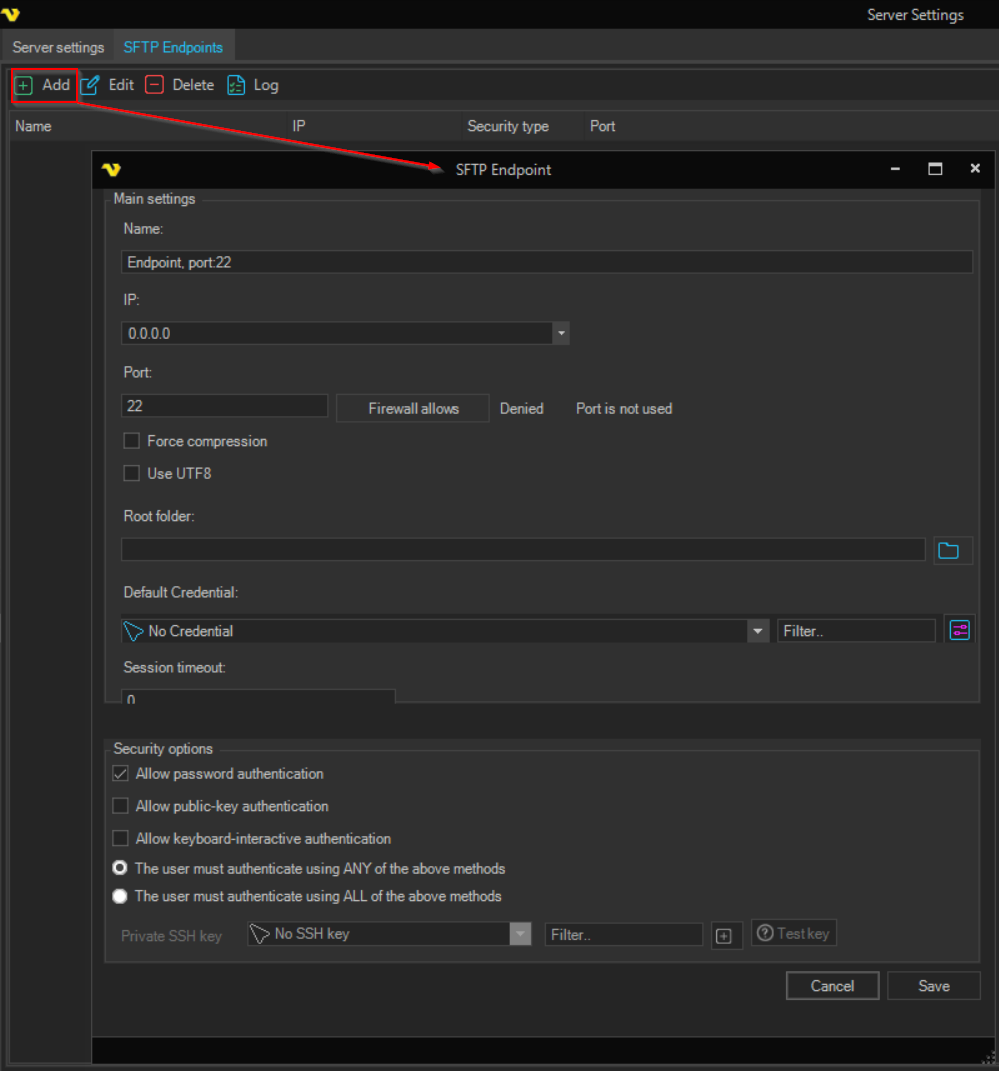Open the Log checklist icon
Screen dimensions: 999x1071
236,85
